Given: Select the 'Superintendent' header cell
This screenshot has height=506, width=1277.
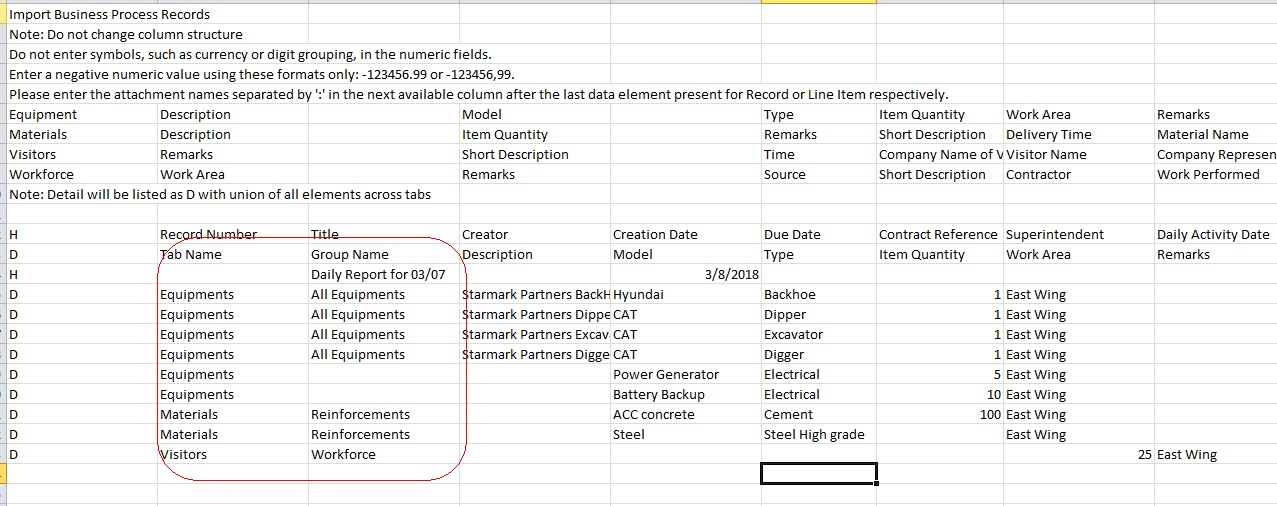Looking at the screenshot, I should click(1079, 234).
